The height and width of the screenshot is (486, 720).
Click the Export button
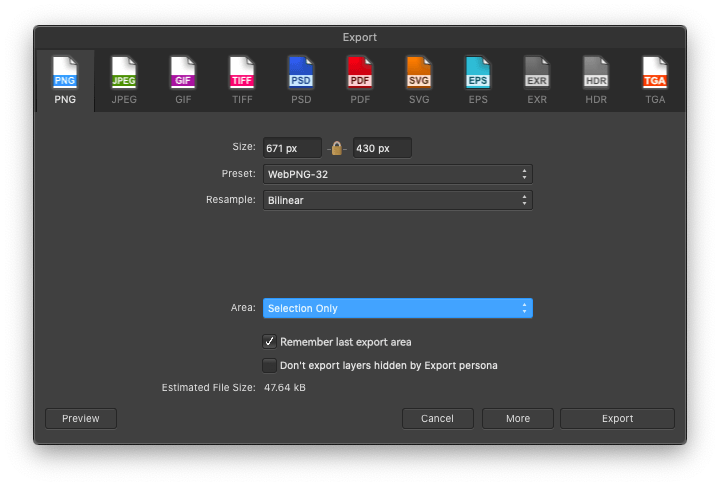pos(617,418)
